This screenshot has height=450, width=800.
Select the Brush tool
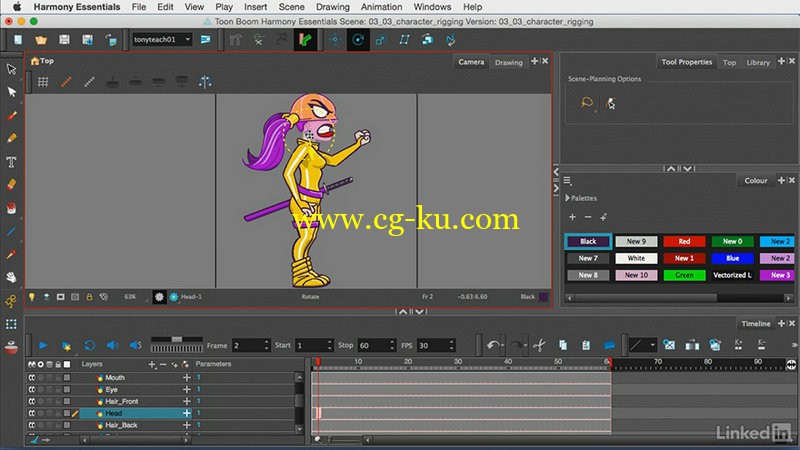11,115
